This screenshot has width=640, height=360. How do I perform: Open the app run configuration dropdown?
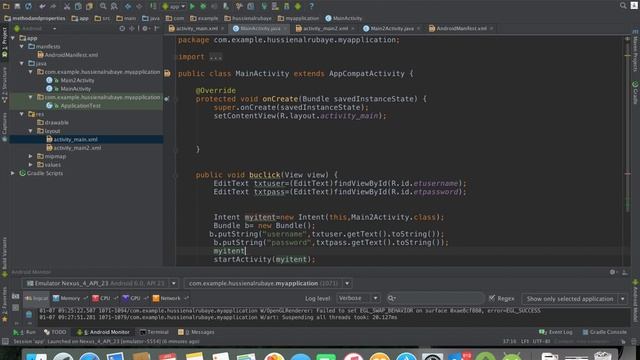(174, 6)
